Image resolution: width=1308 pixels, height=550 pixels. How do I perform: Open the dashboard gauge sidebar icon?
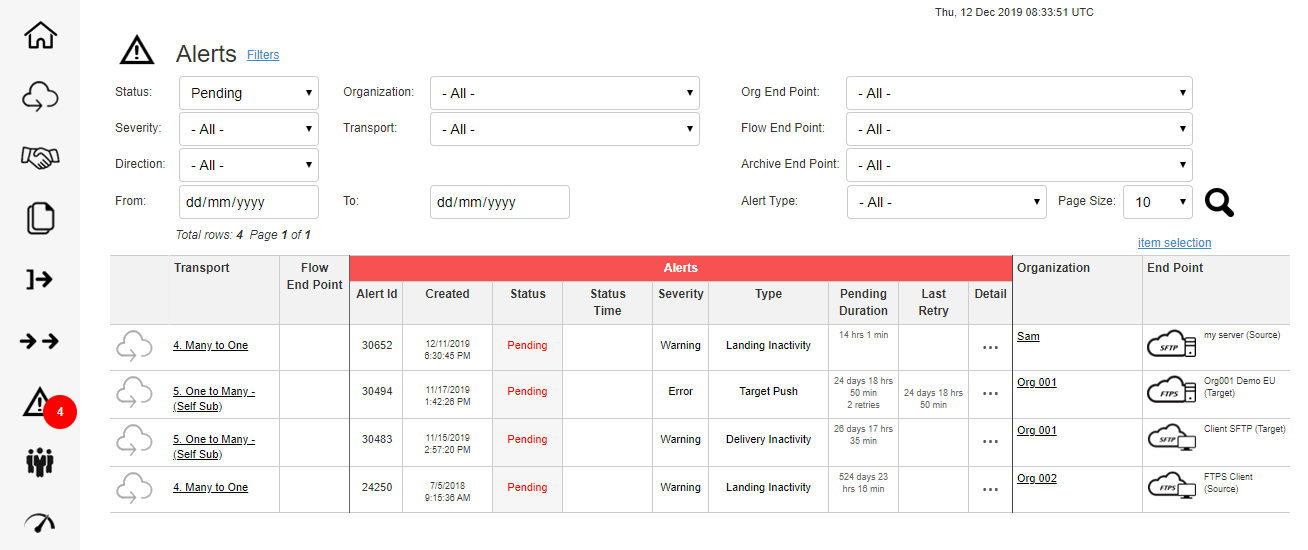pos(40,522)
